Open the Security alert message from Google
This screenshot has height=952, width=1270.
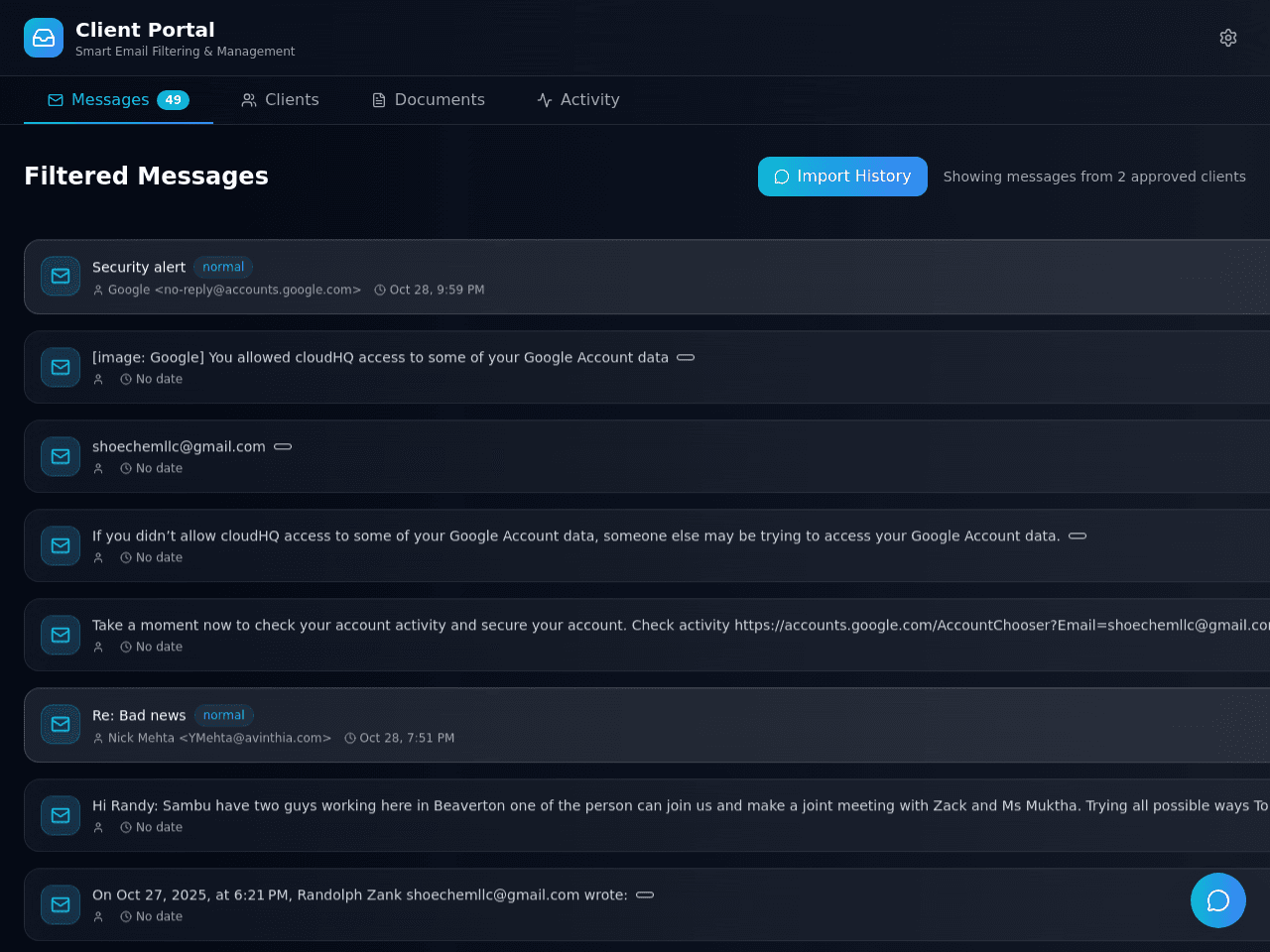pyautogui.click(x=647, y=277)
